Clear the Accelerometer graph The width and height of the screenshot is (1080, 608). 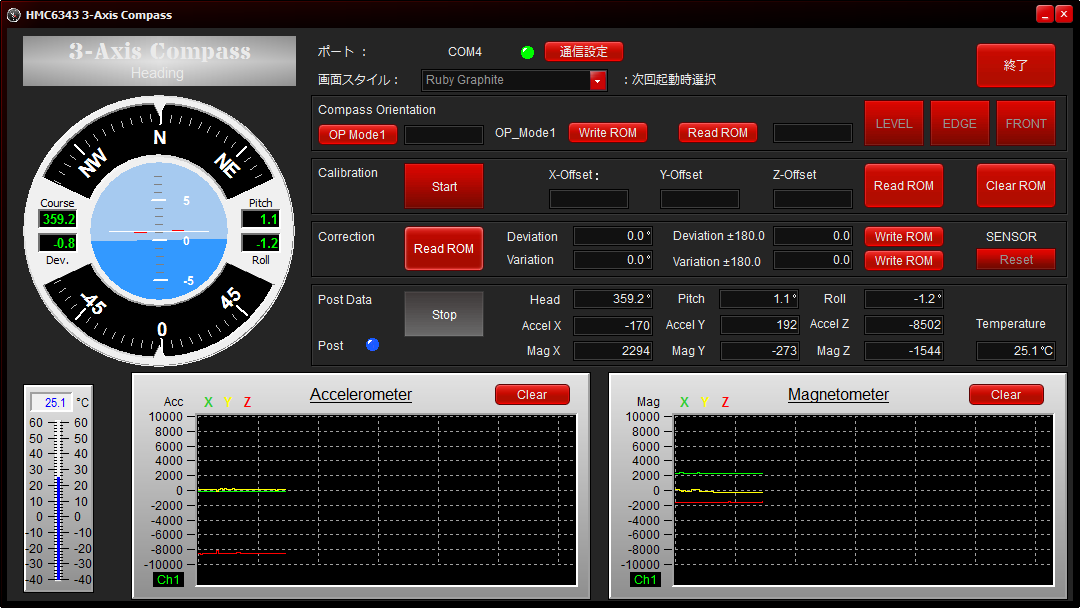click(x=532, y=395)
